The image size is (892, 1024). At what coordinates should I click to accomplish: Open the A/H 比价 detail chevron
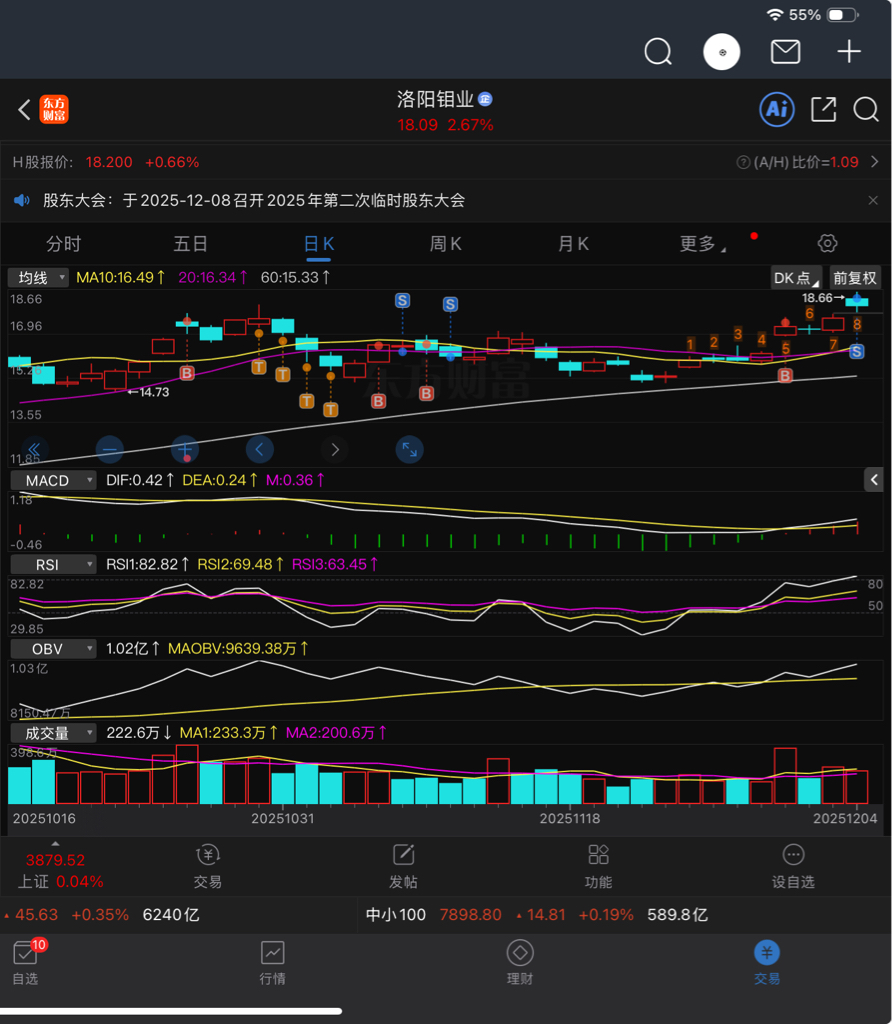pyautogui.click(x=874, y=162)
